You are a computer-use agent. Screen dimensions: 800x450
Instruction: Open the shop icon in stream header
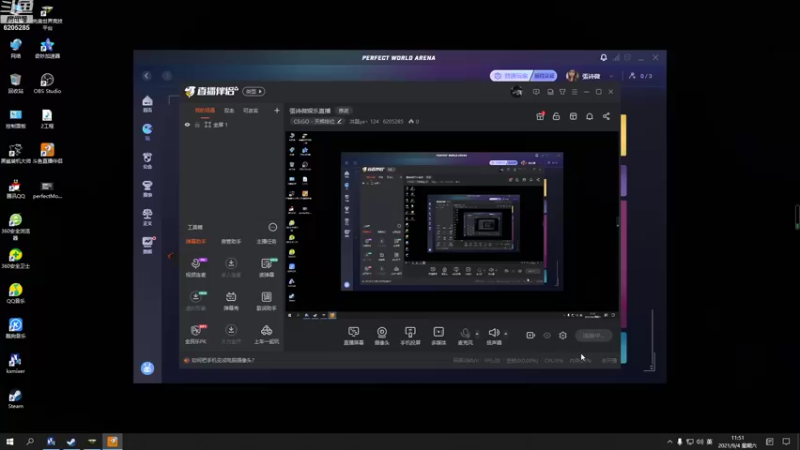573,116
